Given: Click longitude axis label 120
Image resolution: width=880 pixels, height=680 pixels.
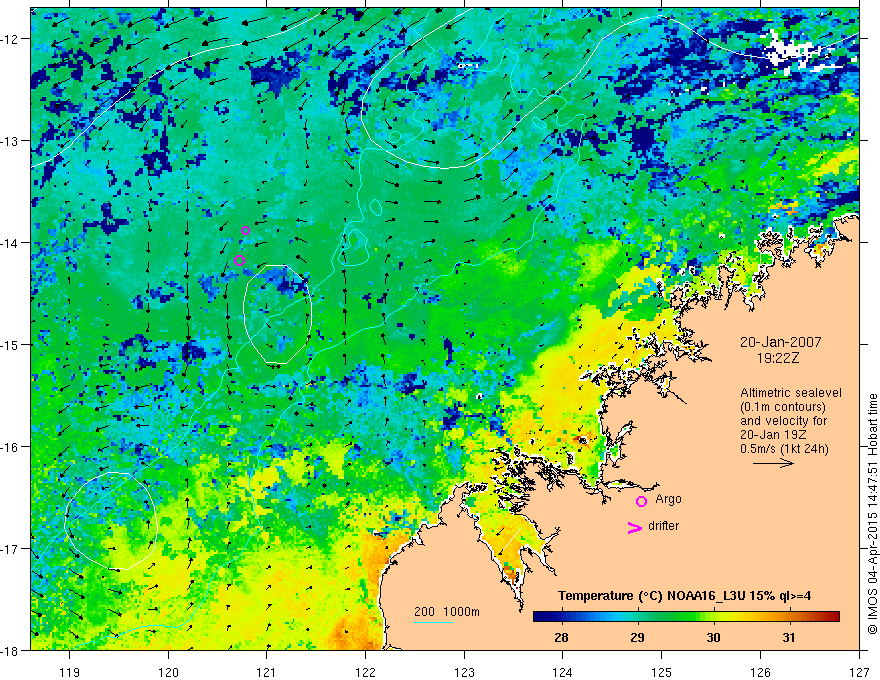Looking at the screenshot, I should [168, 672].
